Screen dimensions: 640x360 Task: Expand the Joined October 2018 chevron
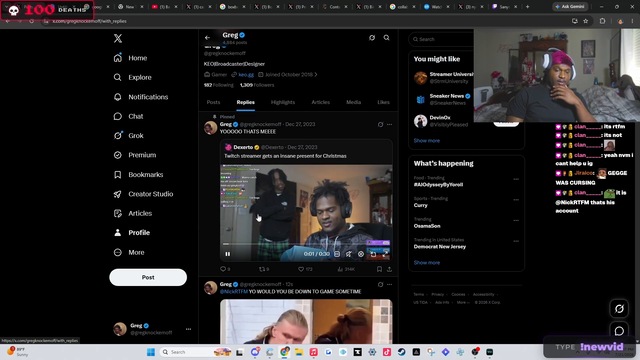[x=316, y=75]
